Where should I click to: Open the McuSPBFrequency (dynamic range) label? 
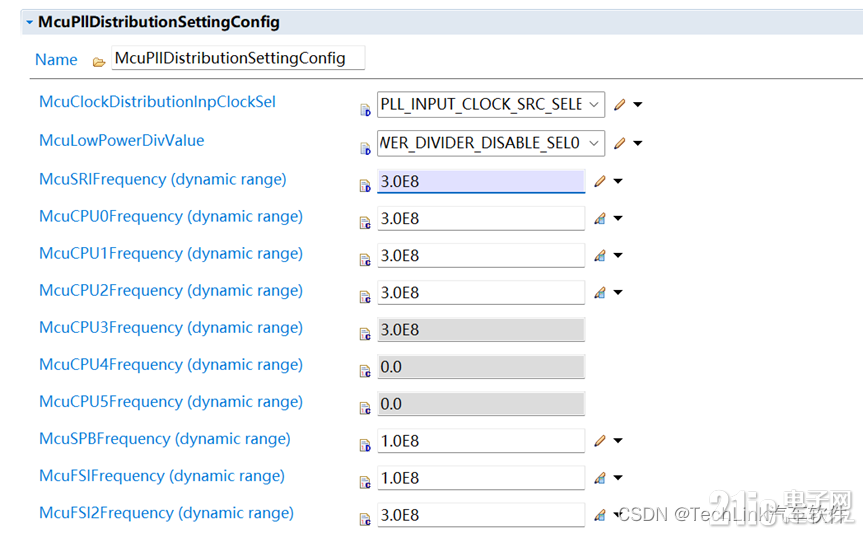pyautogui.click(x=165, y=439)
